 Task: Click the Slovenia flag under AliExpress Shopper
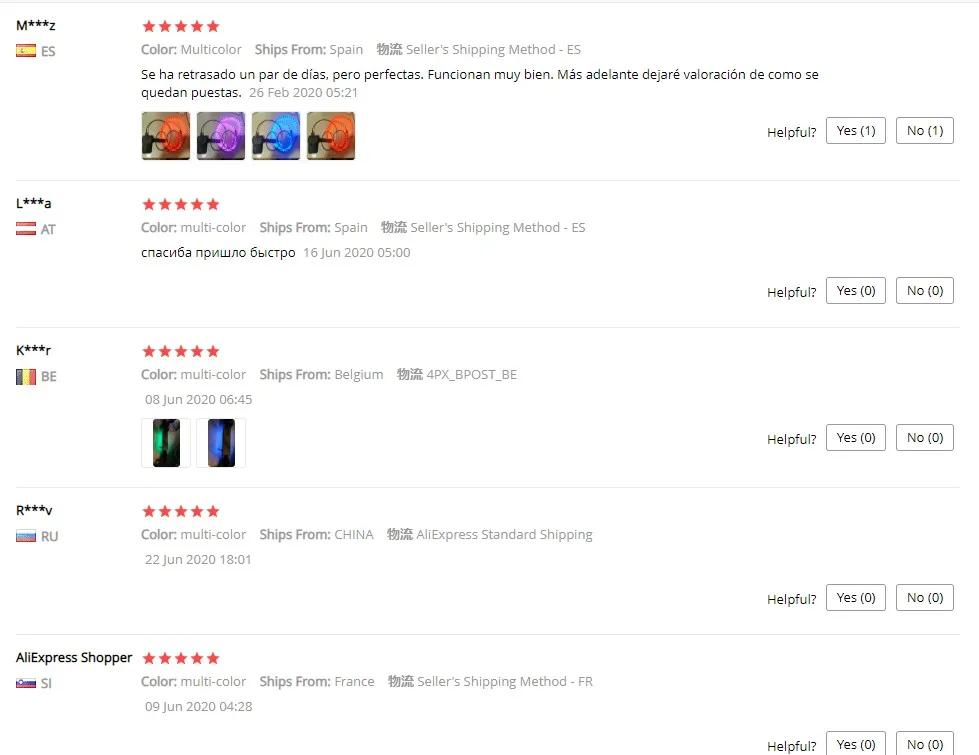coord(26,683)
